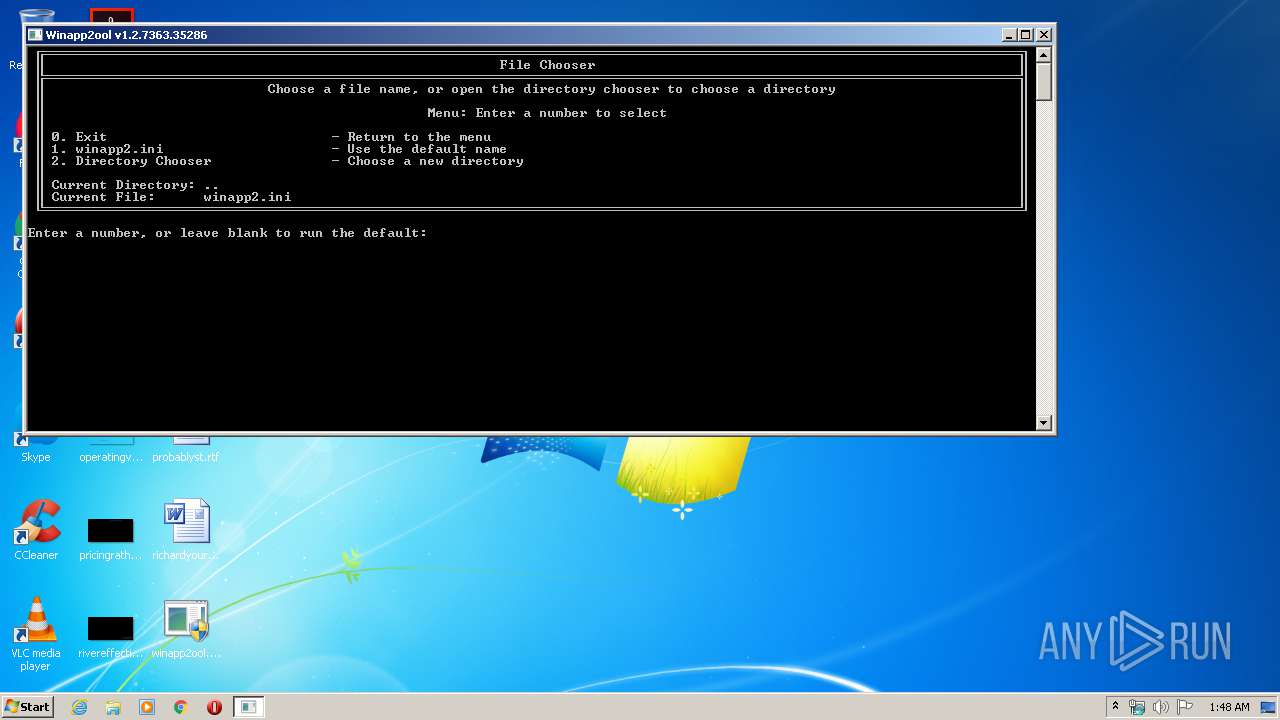Open Internet Explorer from the taskbar

click(79, 707)
